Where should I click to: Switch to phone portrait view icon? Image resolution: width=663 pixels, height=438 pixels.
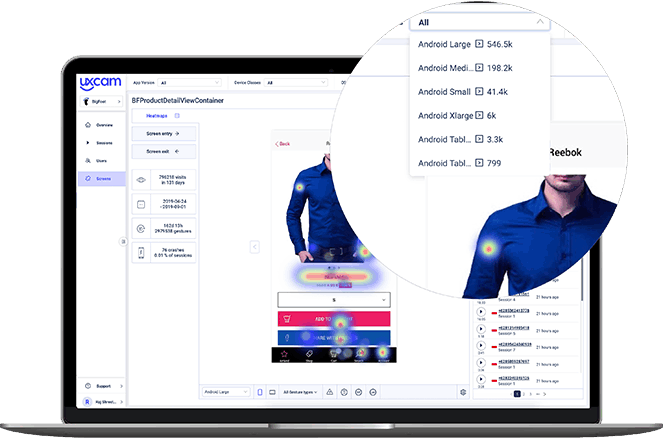[259, 392]
